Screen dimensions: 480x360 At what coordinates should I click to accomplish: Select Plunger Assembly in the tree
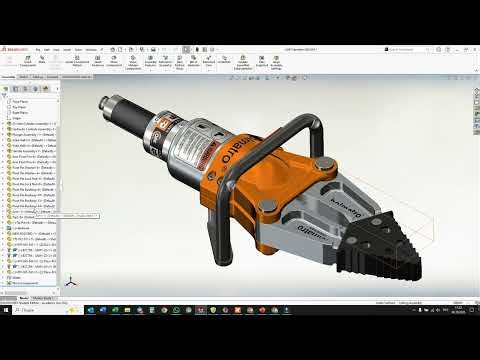point(31,134)
